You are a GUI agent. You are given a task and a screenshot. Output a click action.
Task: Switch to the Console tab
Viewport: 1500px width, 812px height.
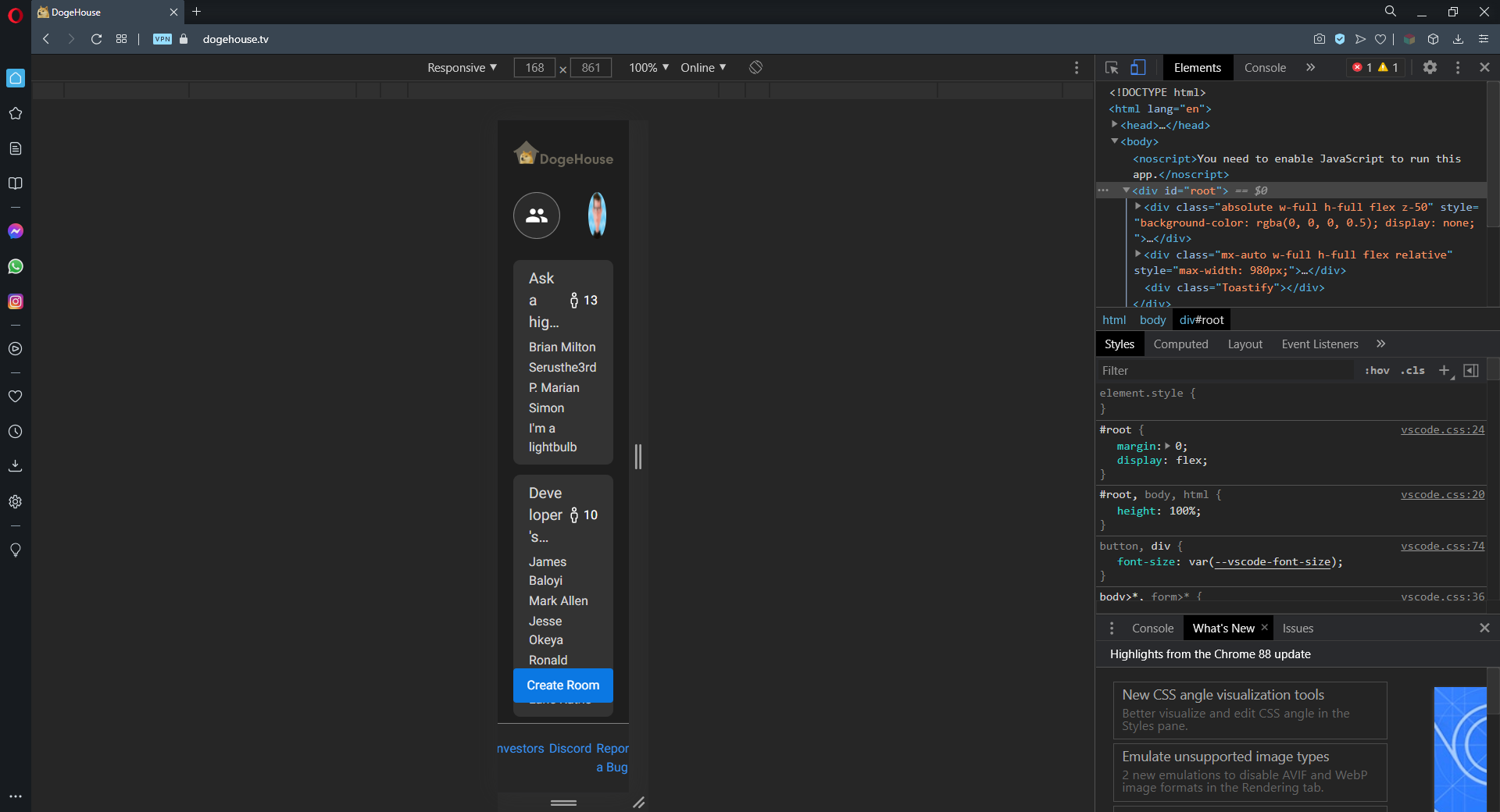click(1265, 68)
